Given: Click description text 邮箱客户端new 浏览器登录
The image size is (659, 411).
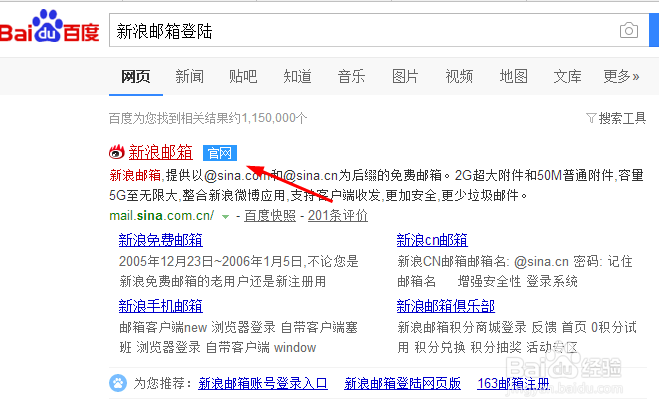Looking at the screenshot, I should [x=238, y=337].
